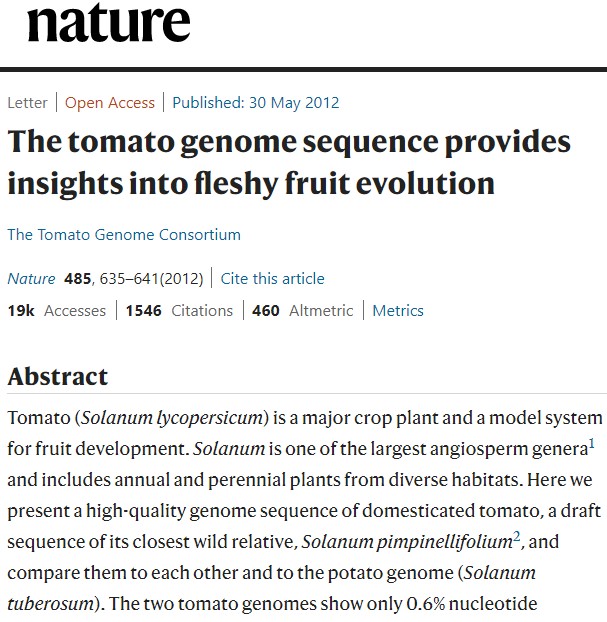The width and height of the screenshot is (607, 622).
Task: Open the Nature journal link beside volume 485
Action: (32, 278)
